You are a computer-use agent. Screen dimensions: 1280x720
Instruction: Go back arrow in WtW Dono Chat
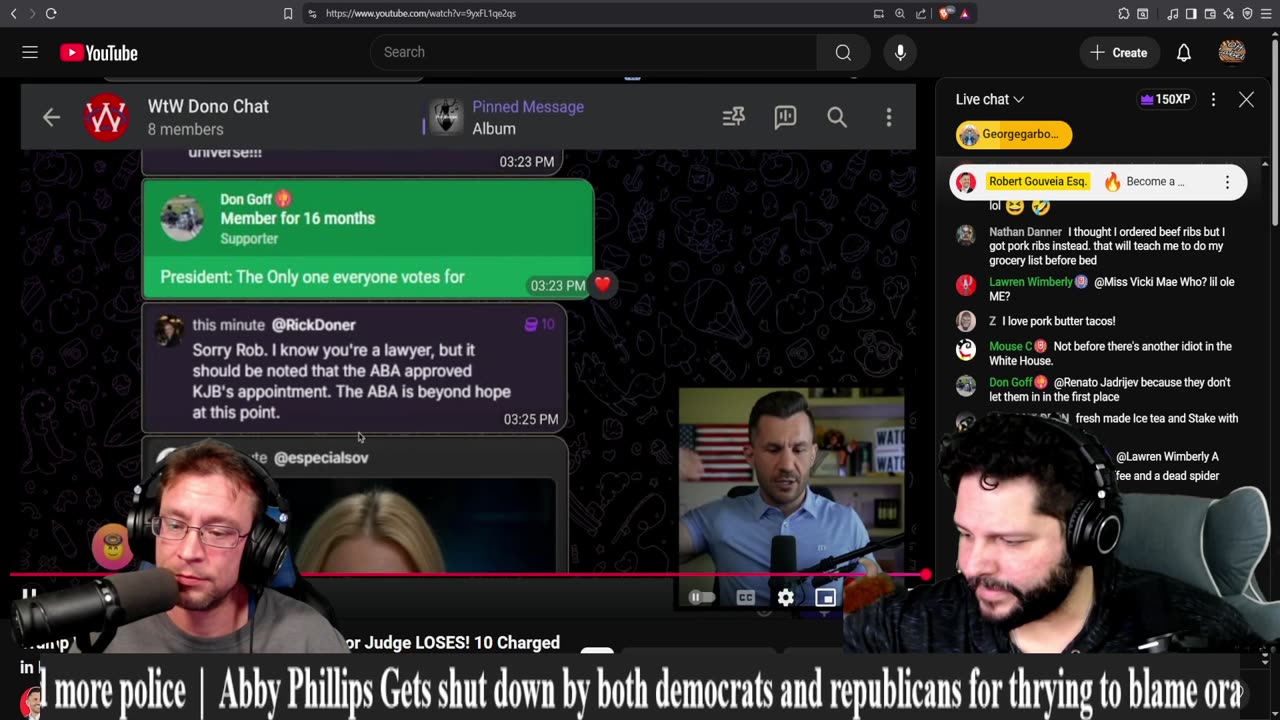pyautogui.click(x=51, y=117)
